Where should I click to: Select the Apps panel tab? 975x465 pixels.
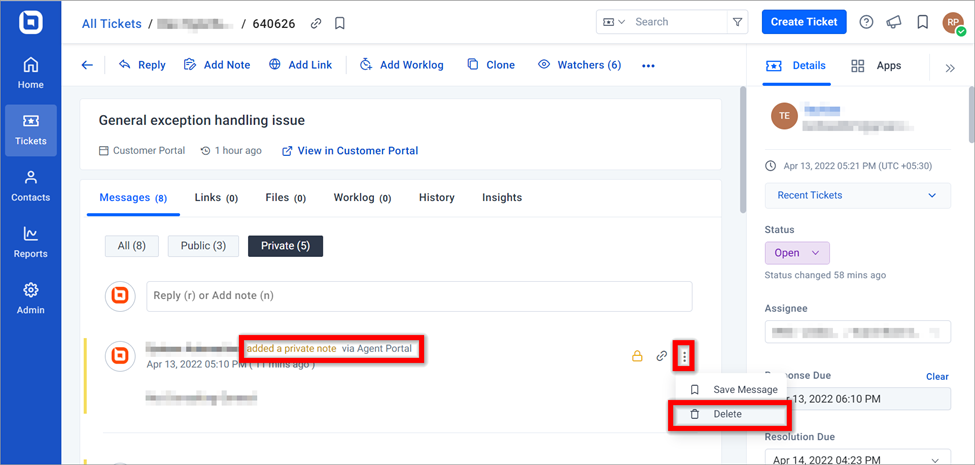click(x=876, y=66)
